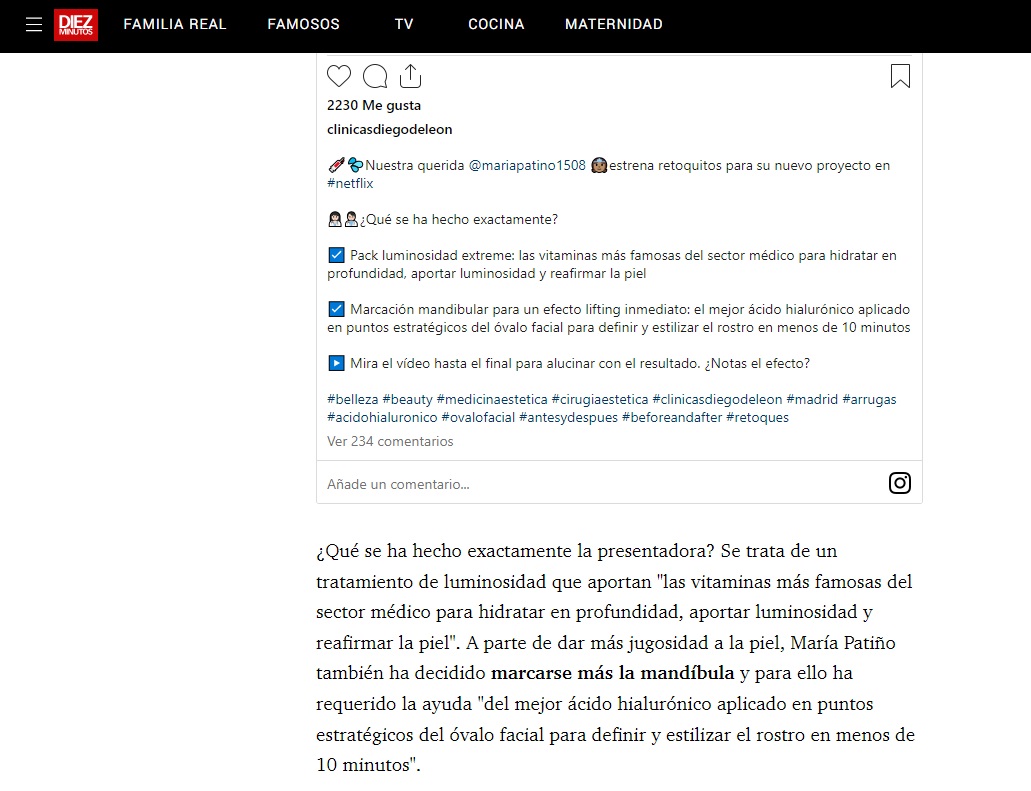
Task: Click the comment speech bubble icon
Action: [375, 76]
